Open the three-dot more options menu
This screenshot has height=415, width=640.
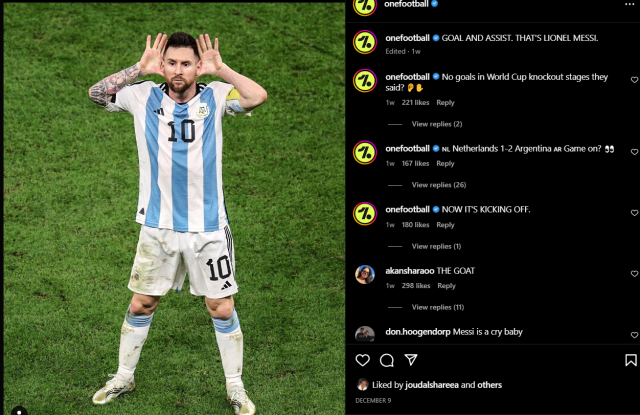coord(629,4)
